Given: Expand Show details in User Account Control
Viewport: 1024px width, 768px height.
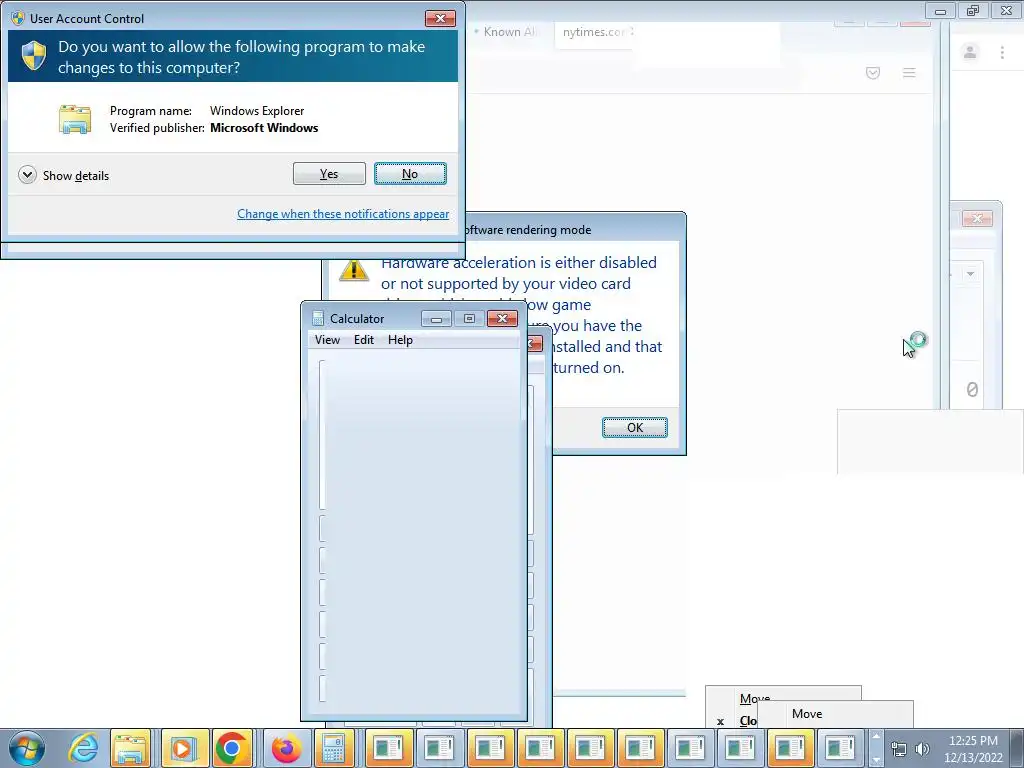Looking at the screenshot, I should tap(64, 175).
